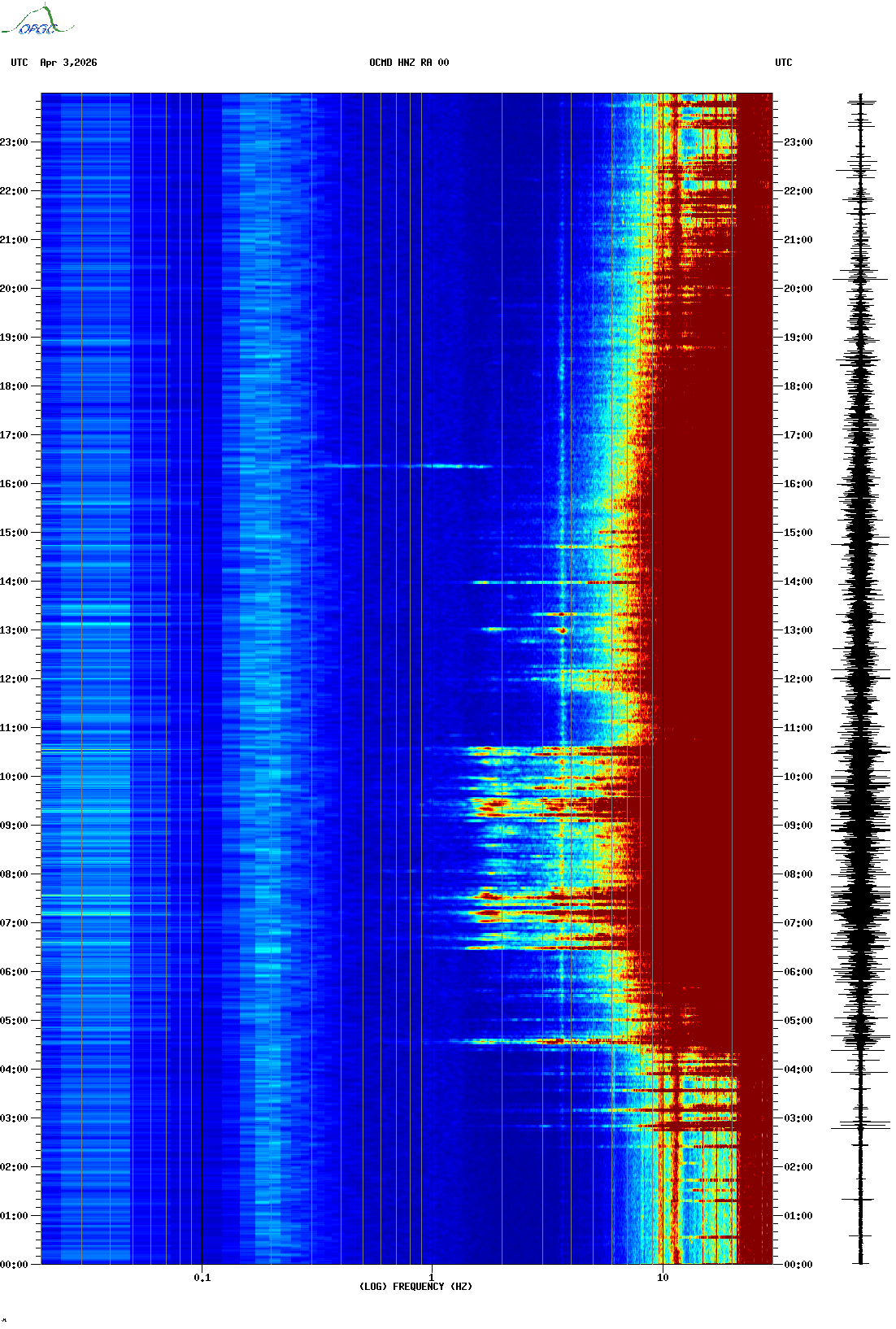896x1329 pixels.
Task: Click the 02:00 label on the right time axis
Action: [798, 1167]
